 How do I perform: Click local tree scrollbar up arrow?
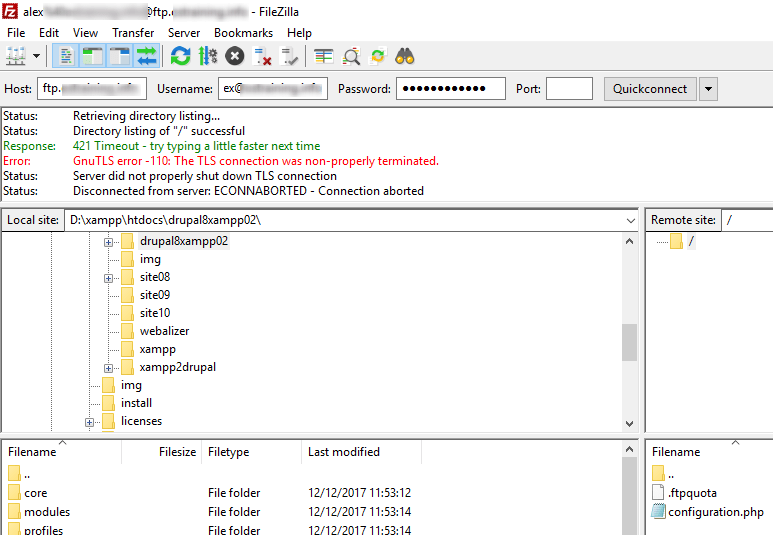point(630,241)
